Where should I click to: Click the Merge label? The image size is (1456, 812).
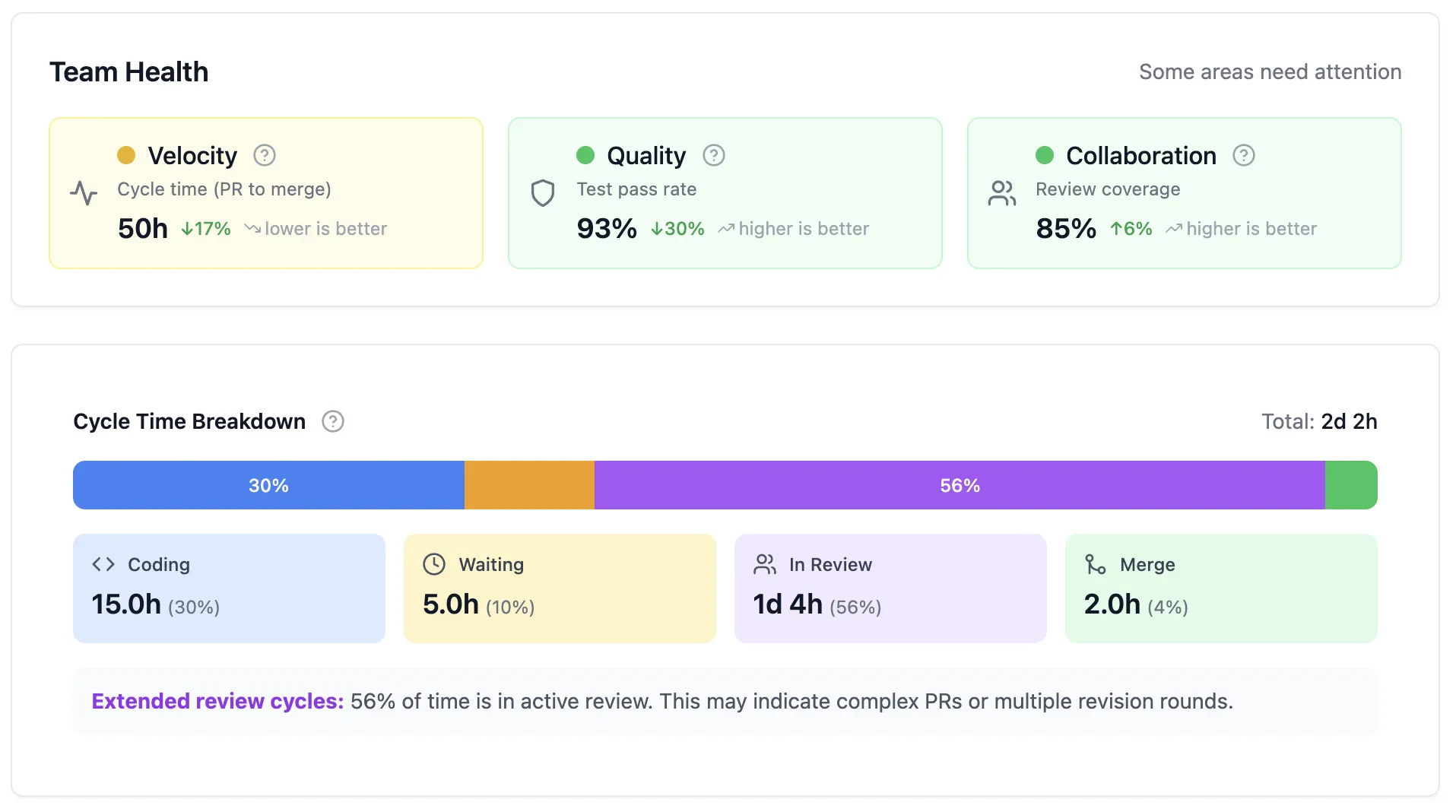(1147, 564)
